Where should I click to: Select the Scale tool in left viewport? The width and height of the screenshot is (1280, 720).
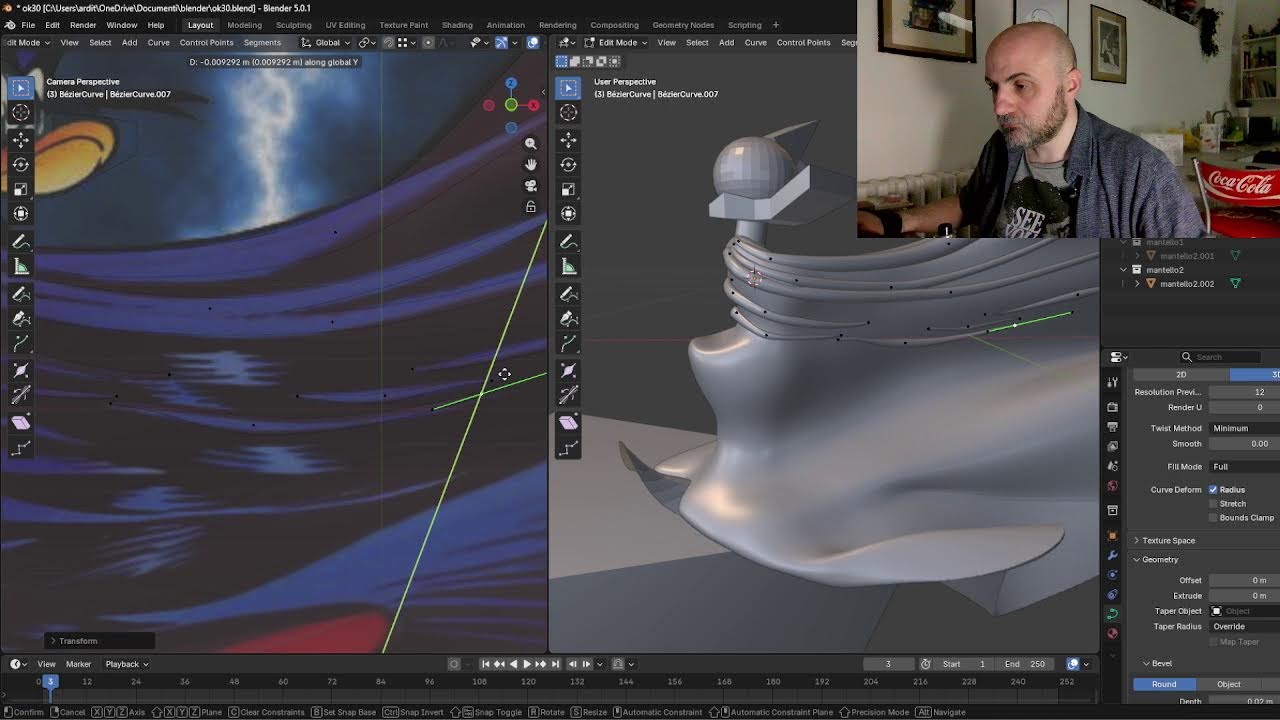21,189
